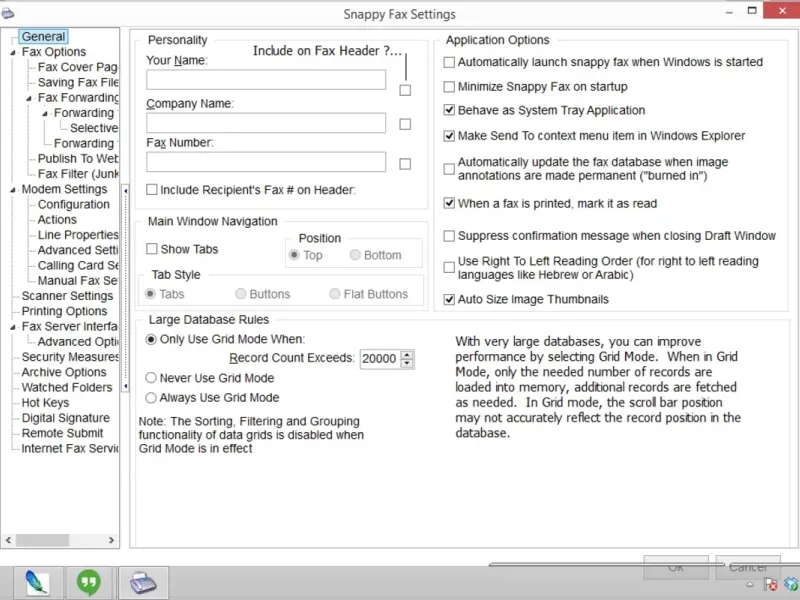The width and height of the screenshot is (800, 600).
Task: Open Line Properties settings
Action: click(x=78, y=235)
